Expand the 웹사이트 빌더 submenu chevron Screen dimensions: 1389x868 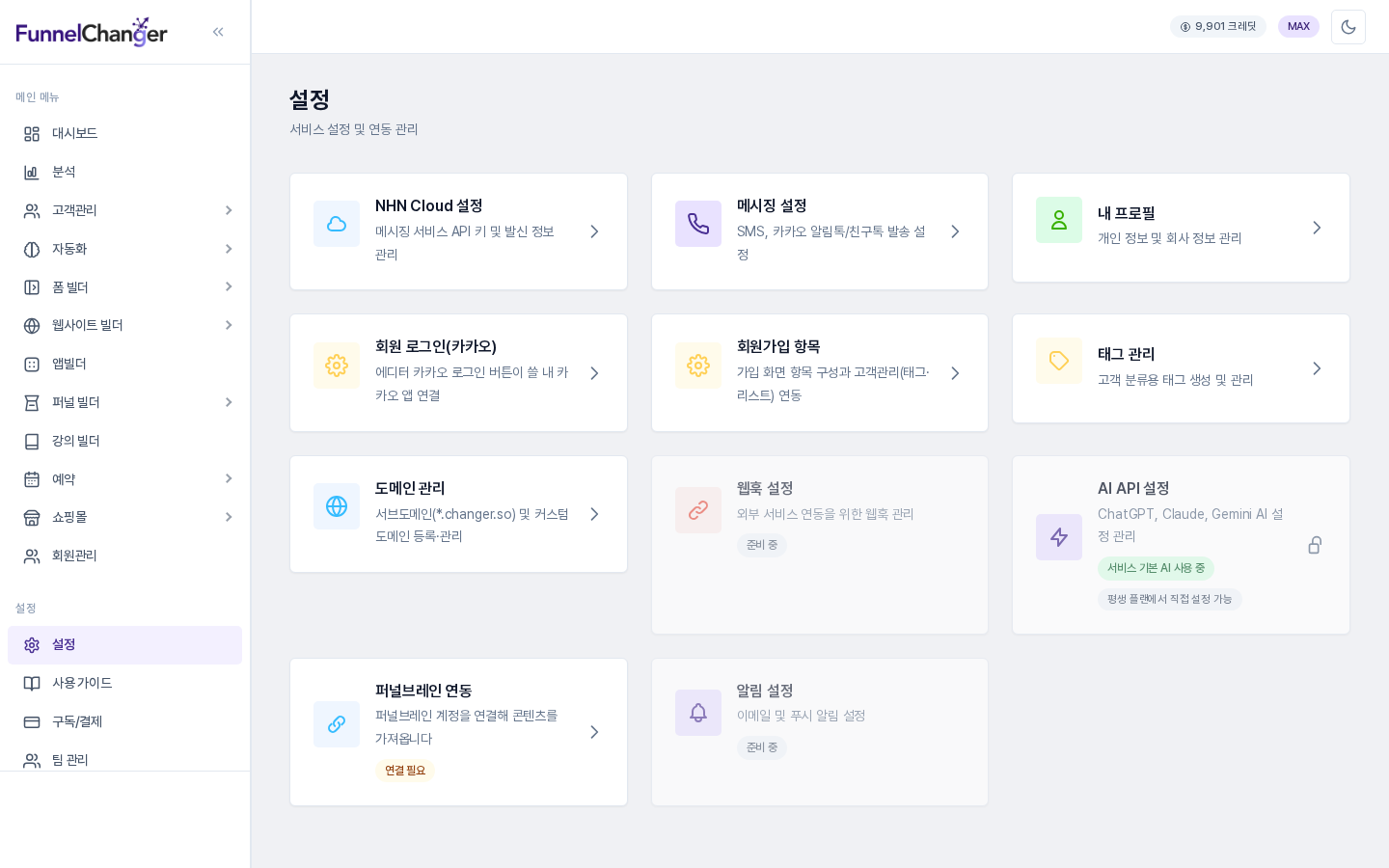229,325
